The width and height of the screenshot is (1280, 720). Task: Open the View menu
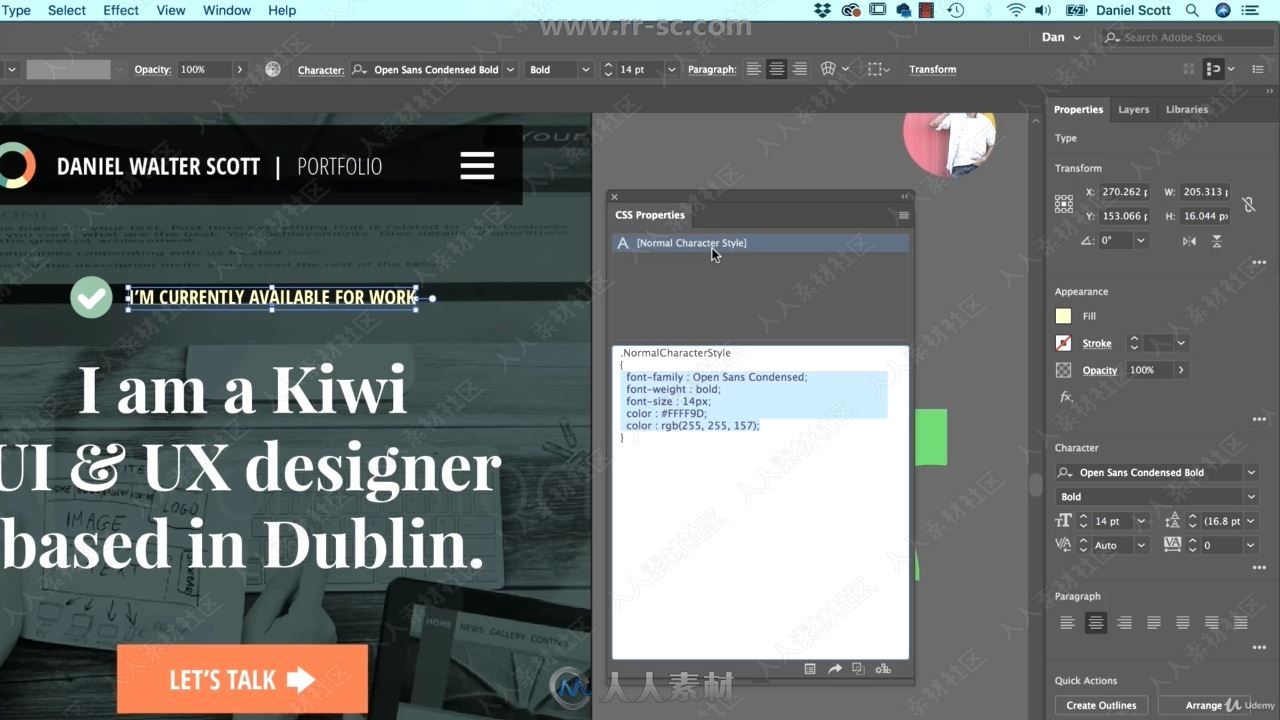coord(171,10)
